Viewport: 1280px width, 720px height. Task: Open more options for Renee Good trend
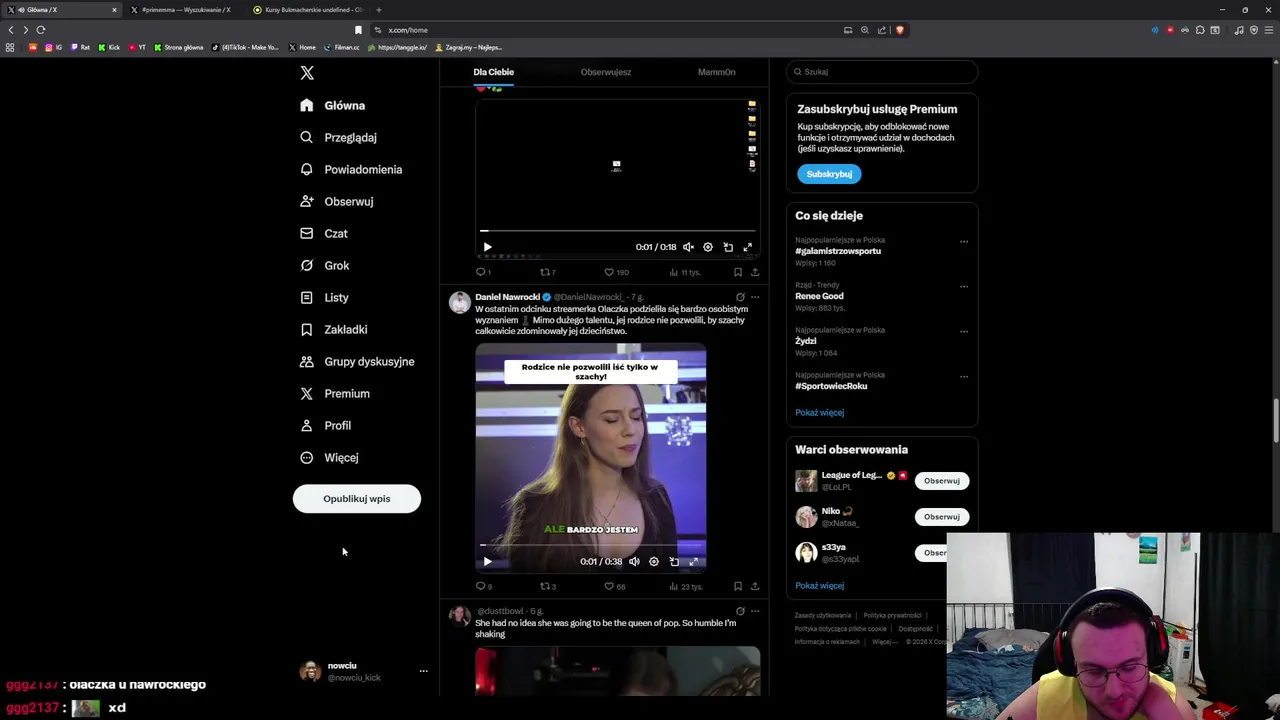(x=964, y=286)
